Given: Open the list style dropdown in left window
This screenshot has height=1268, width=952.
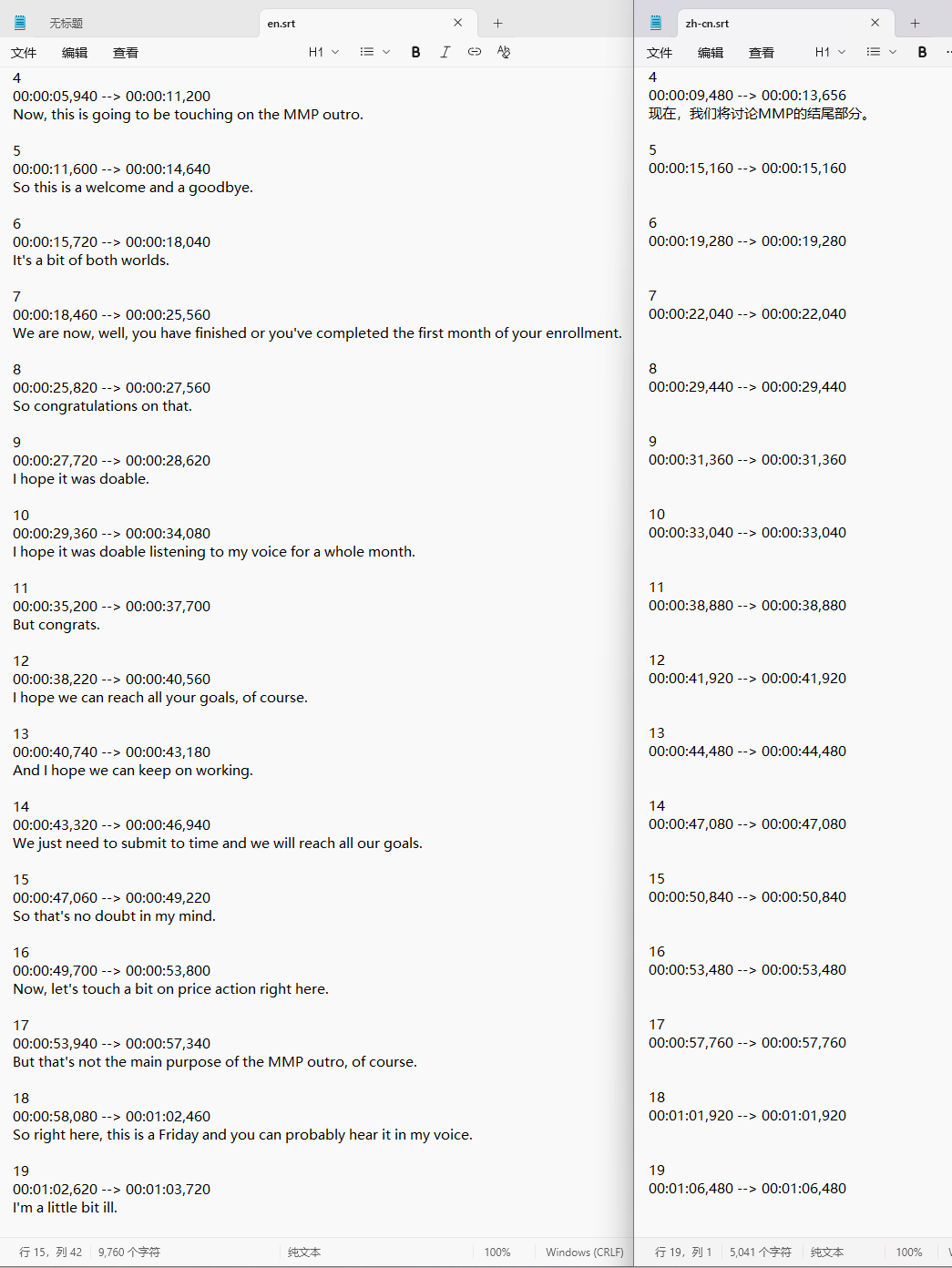Looking at the screenshot, I should click(374, 52).
